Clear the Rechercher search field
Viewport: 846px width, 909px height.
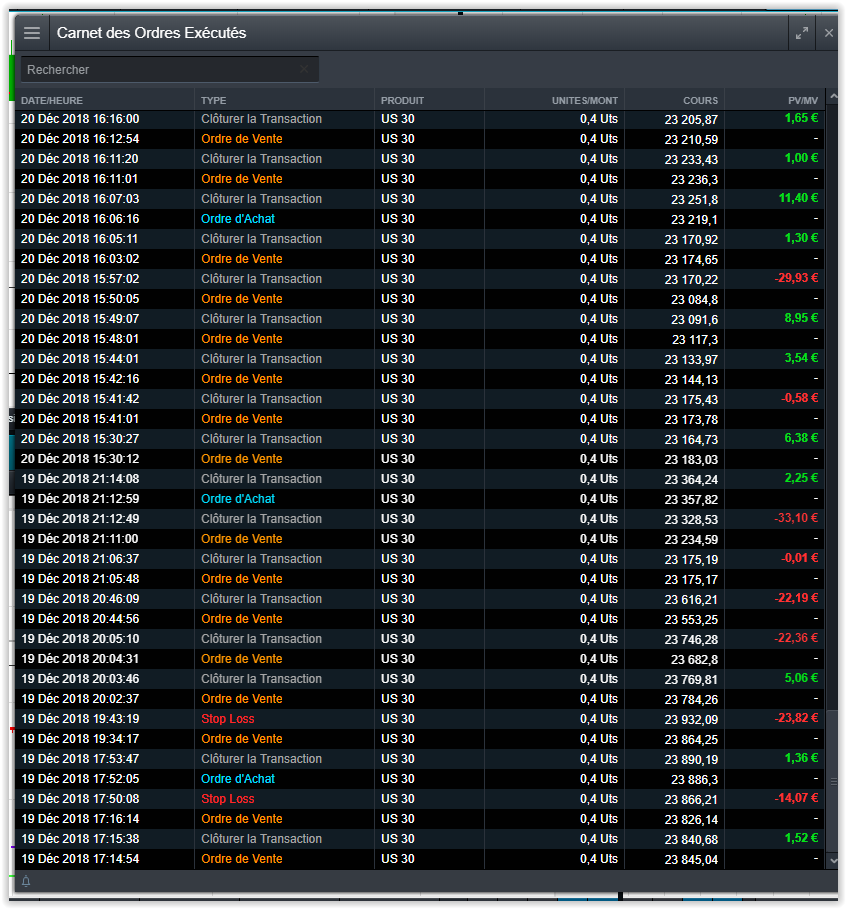304,69
